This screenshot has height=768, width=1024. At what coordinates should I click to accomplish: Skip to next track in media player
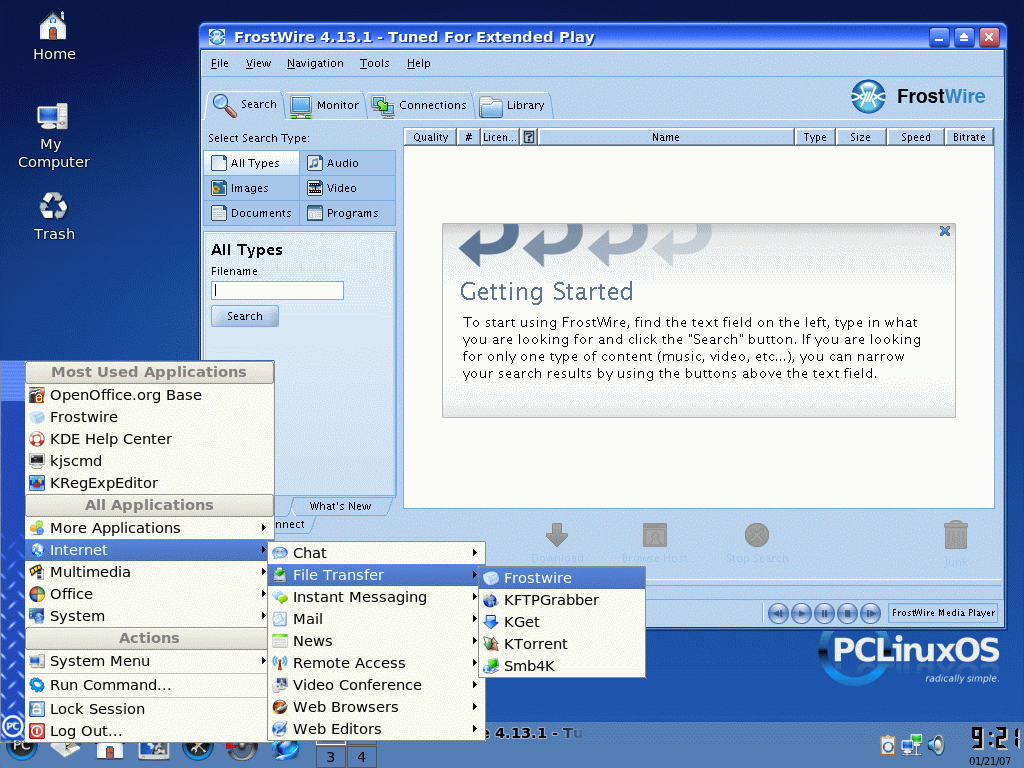[x=870, y=613]
